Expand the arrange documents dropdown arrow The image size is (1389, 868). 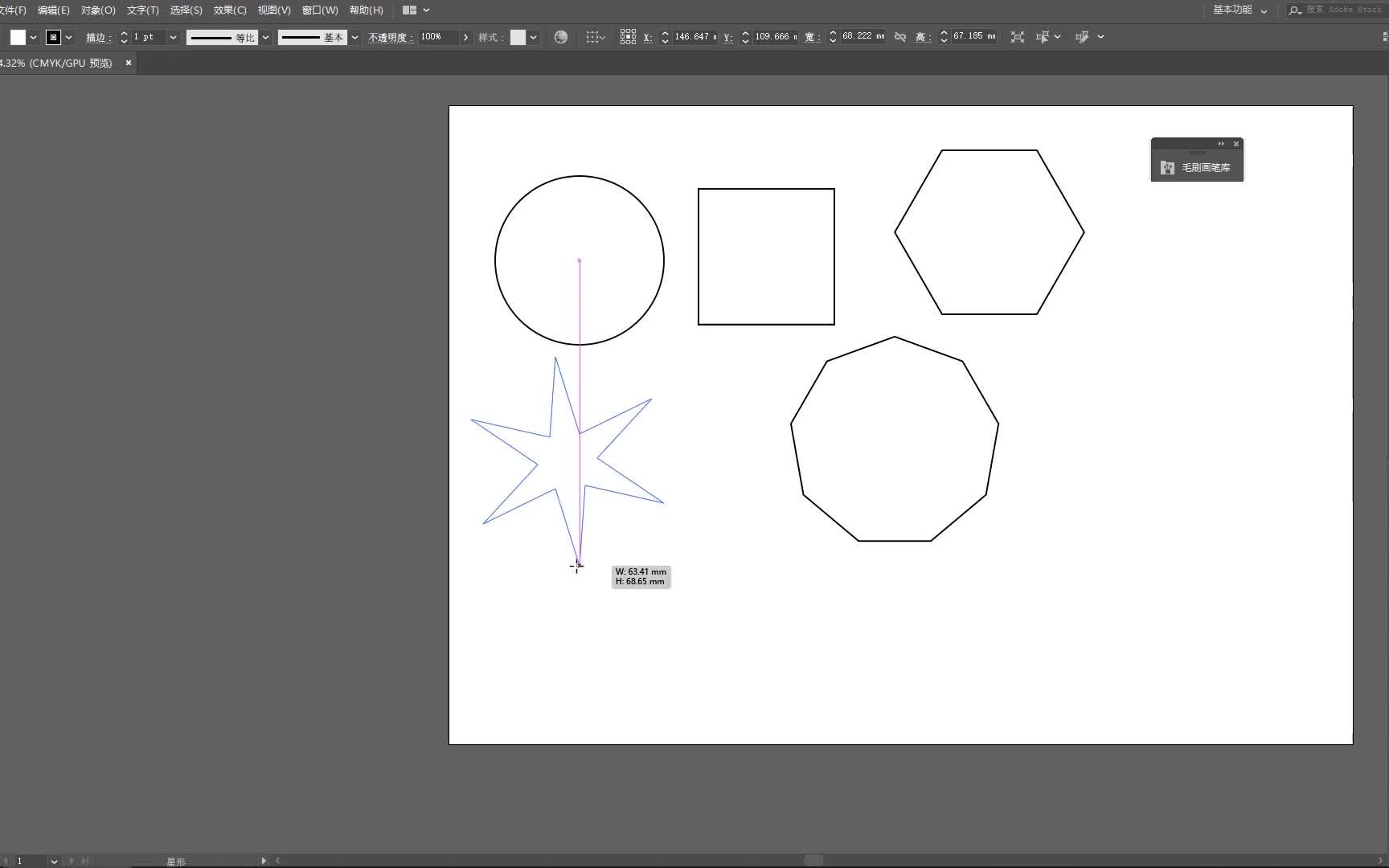426,10
